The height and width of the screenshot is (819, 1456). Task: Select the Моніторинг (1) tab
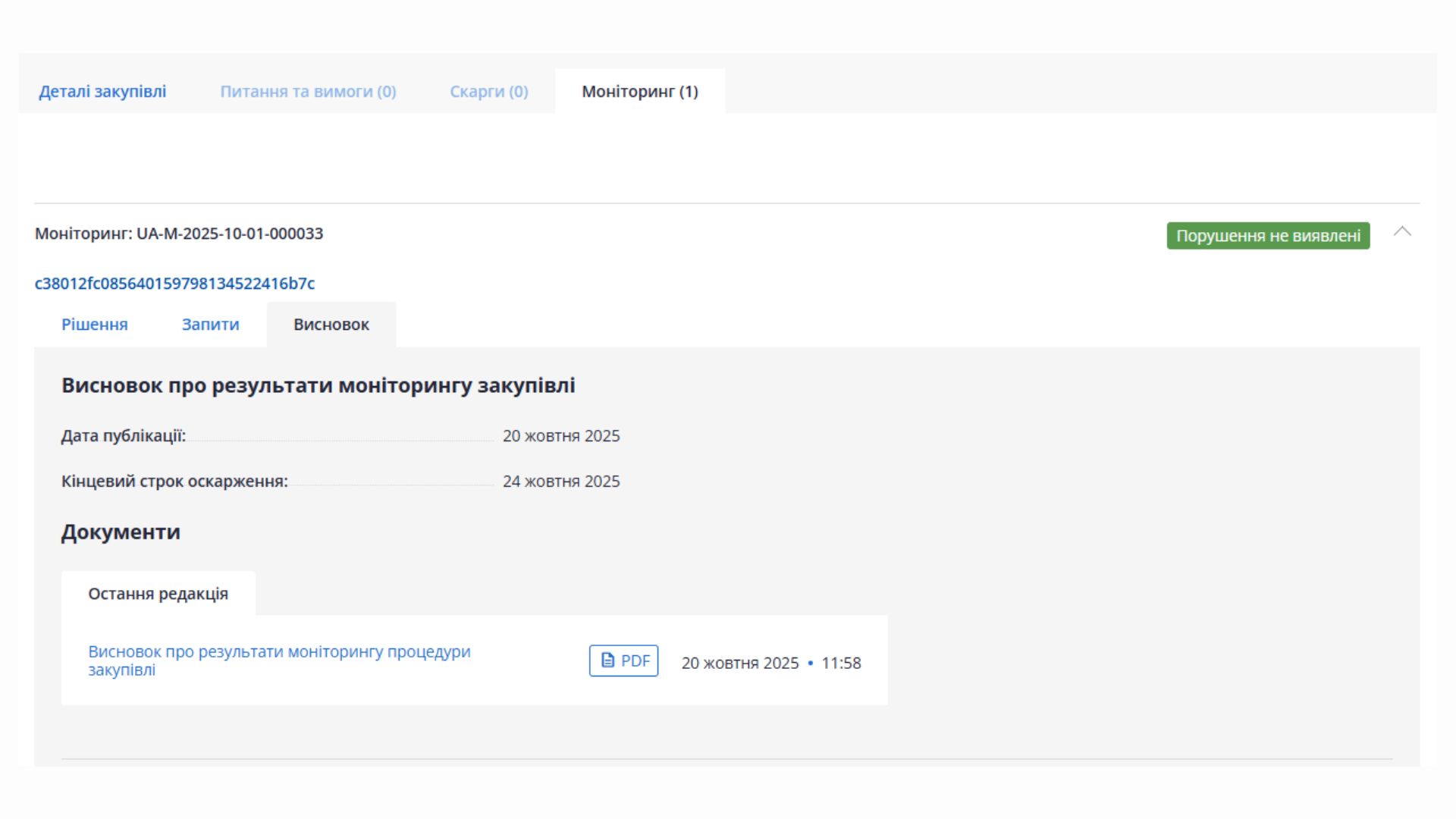[x=639, y=92]
